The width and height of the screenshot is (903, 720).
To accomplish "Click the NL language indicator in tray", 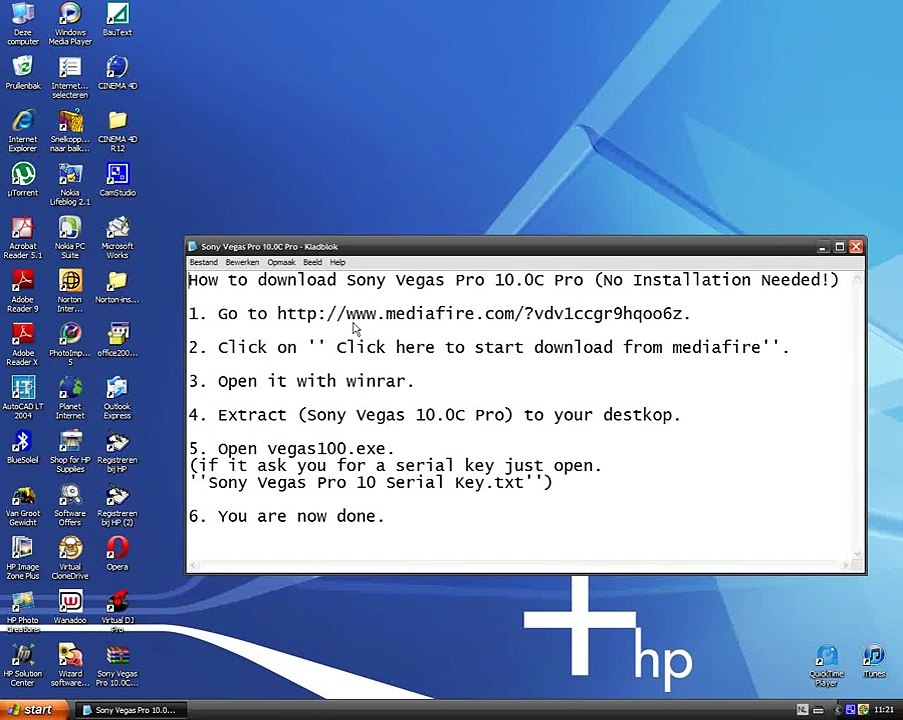I will click(802, 710).
